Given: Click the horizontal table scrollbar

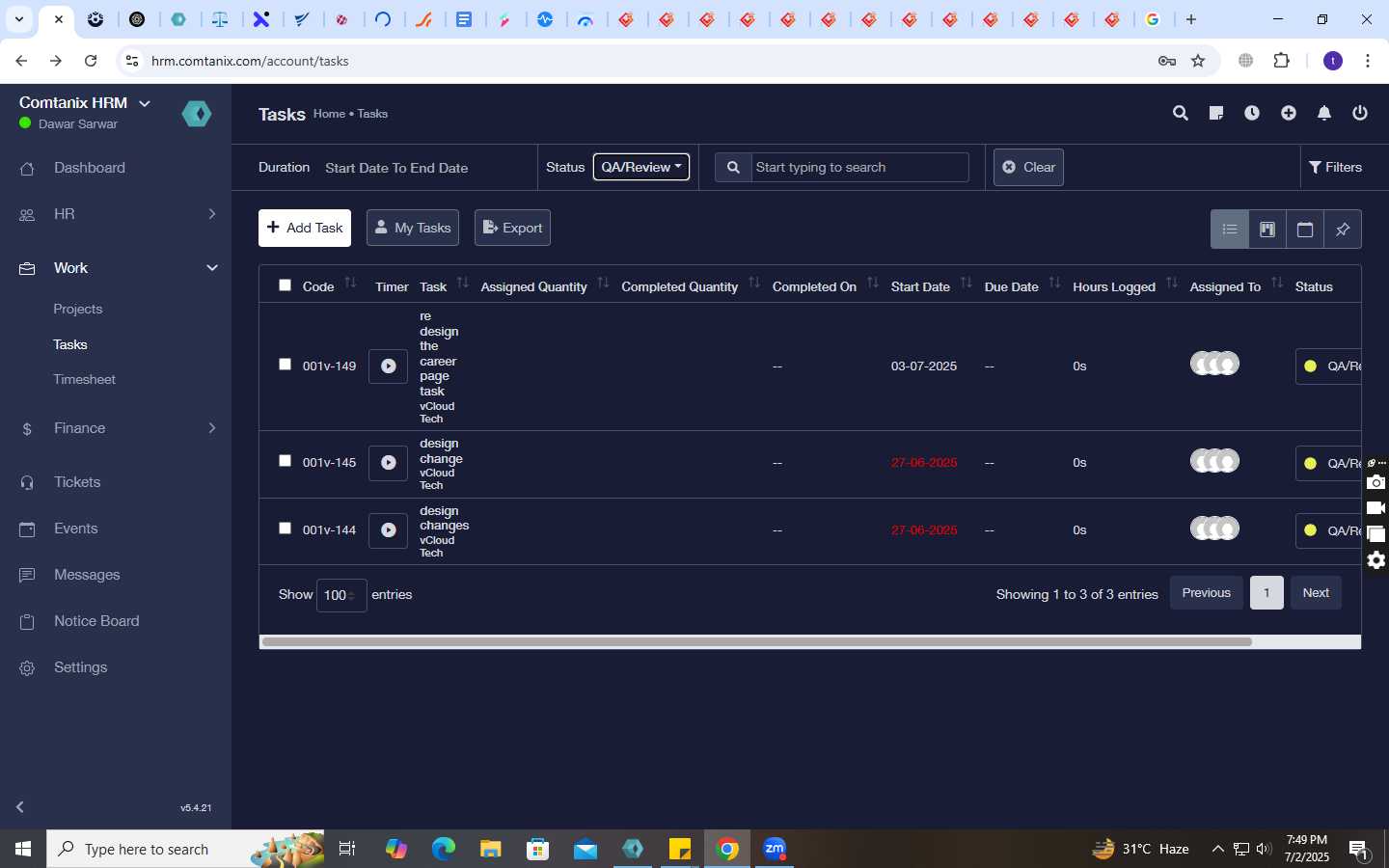Looking at the screenshot, I should coord(757,641).
